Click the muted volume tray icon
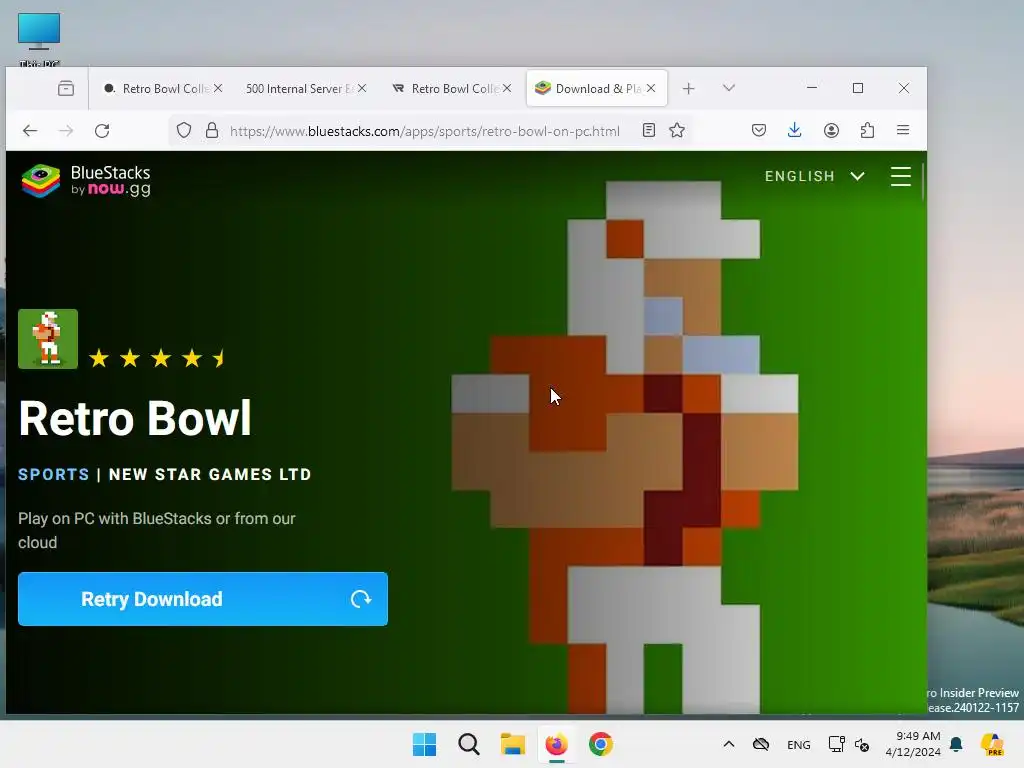Screen dimensions: 1024x768 point(862,744)
